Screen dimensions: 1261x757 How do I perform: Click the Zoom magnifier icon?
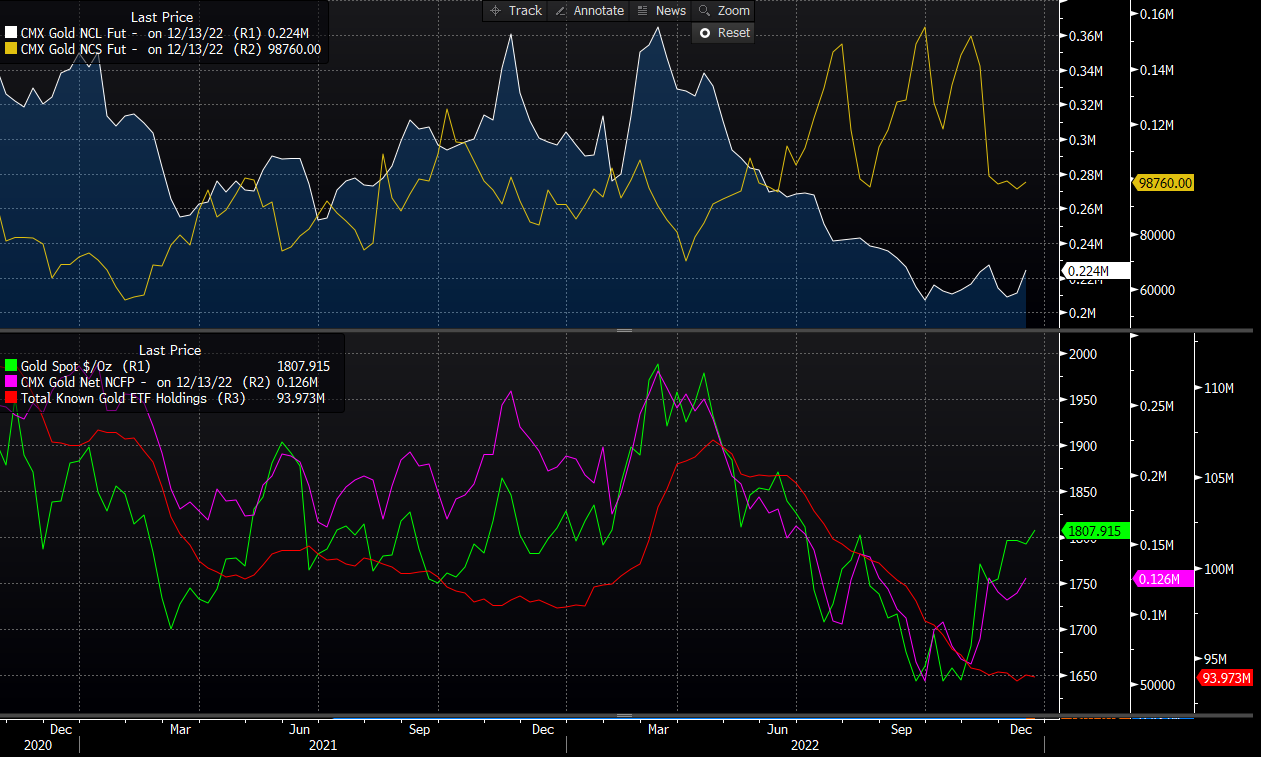pyautogui.click(x=704, y=11)
